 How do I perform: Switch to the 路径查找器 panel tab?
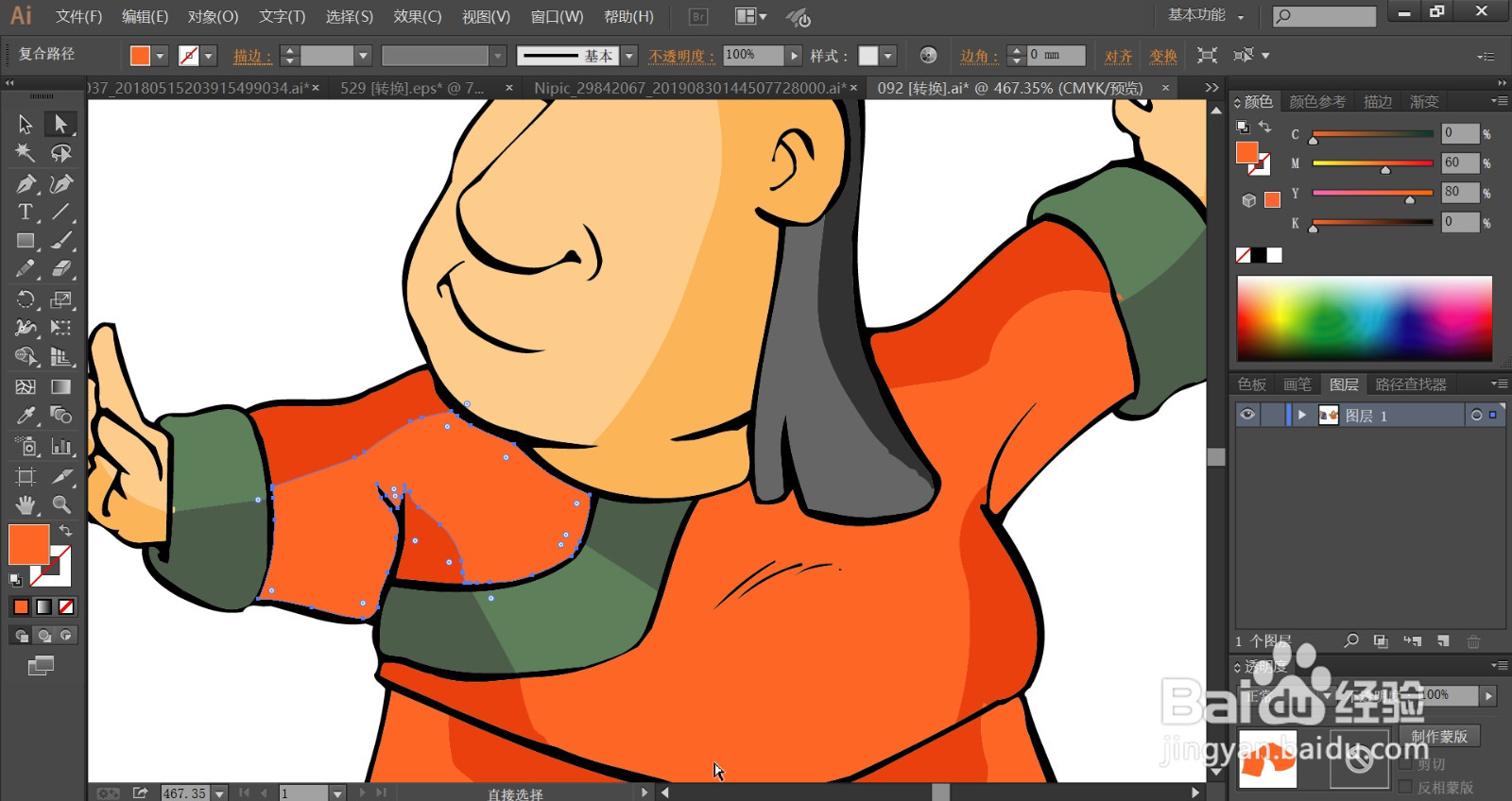click(x=1411, y=384)
